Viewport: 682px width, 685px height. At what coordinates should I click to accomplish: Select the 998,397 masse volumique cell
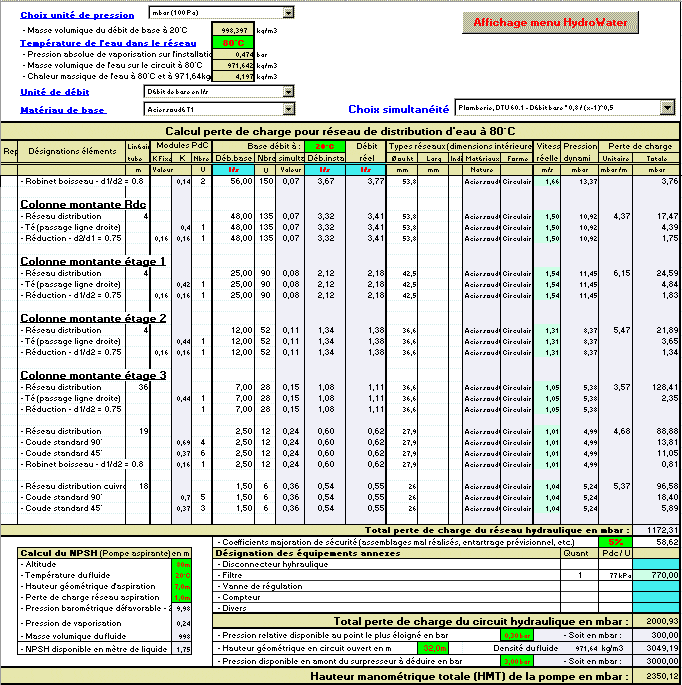pyautogui.click(x=233, y=30)
